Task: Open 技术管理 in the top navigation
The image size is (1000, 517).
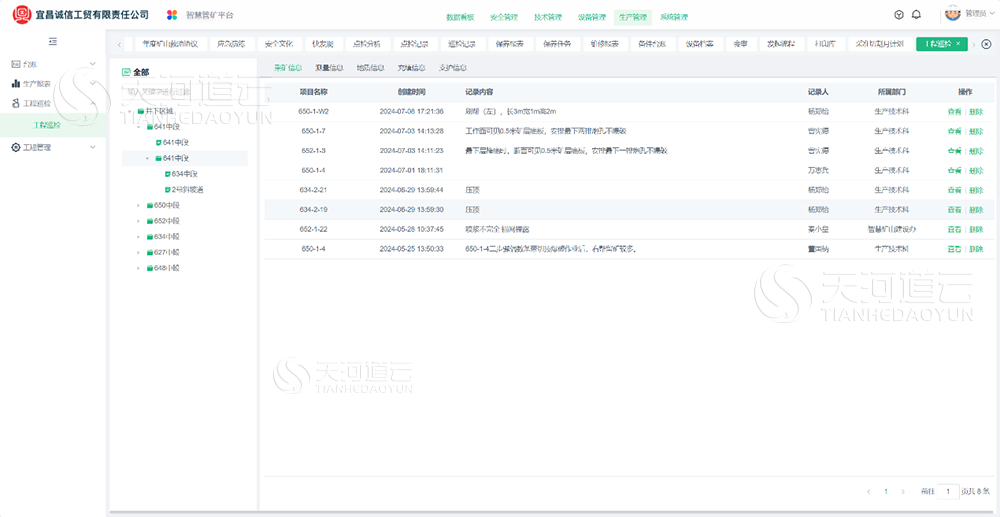Action: pyautogui.click(x=548, y=17)
